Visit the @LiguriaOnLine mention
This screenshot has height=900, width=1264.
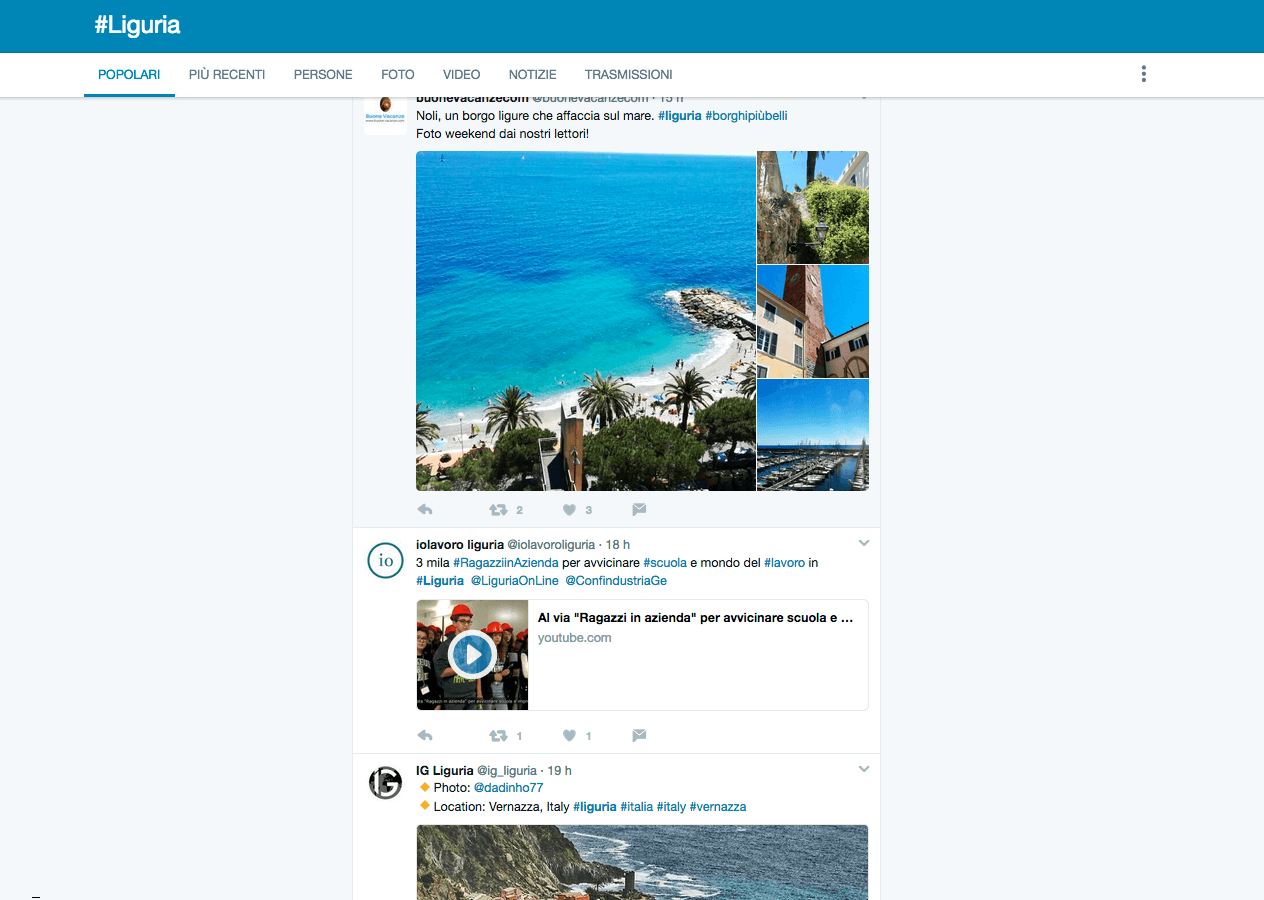tap(515, 581)
